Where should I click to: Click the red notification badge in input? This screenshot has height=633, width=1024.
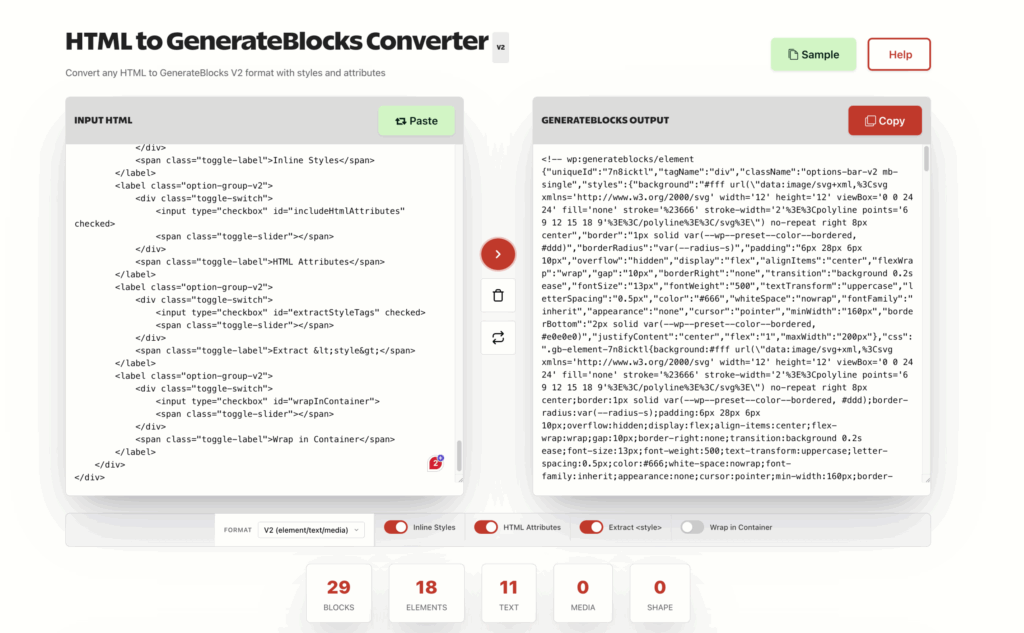tap(436, 462)
